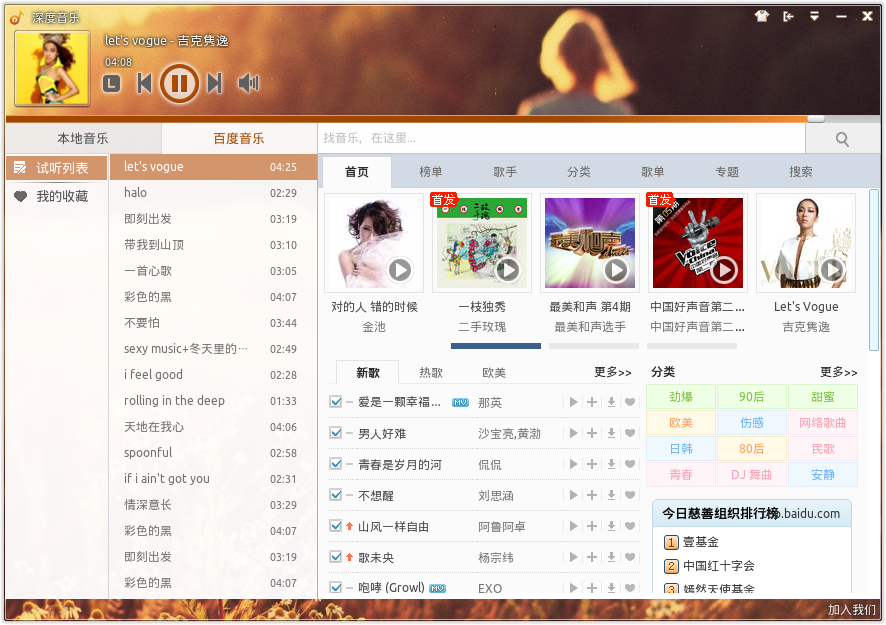886x625 pixels.
Task: Click 加入我们 link at bottom
Action: tap(852, 610)
